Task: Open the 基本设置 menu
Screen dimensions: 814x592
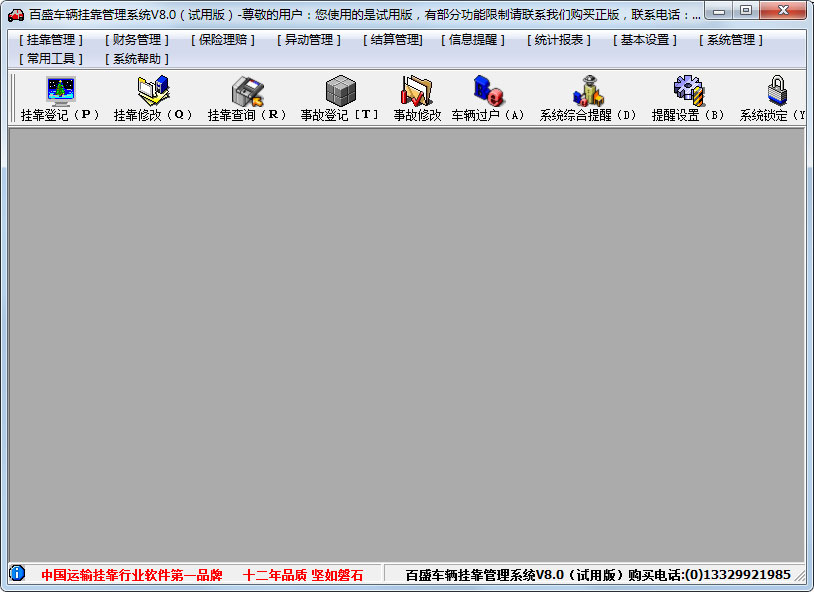Action: (645, 40)
